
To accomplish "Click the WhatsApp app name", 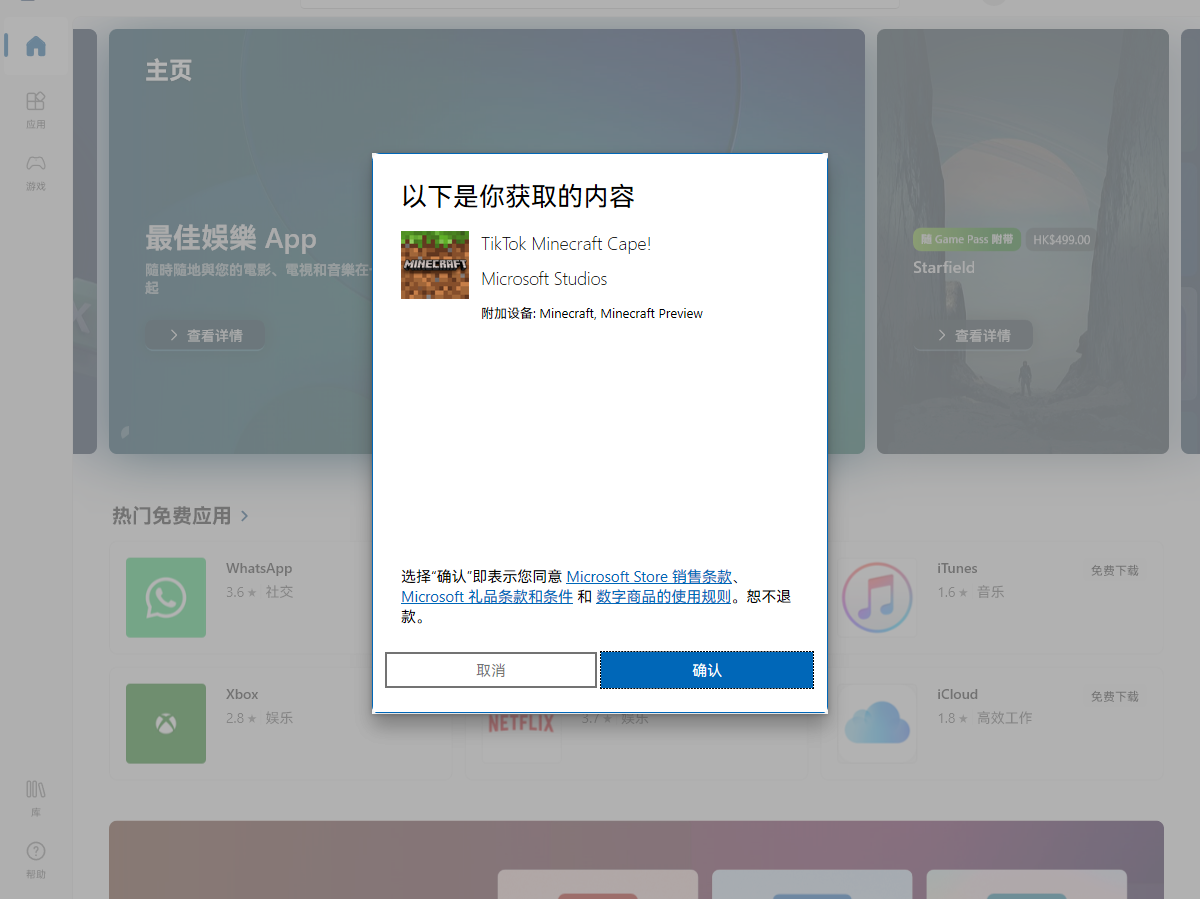I will pos(259,568).
